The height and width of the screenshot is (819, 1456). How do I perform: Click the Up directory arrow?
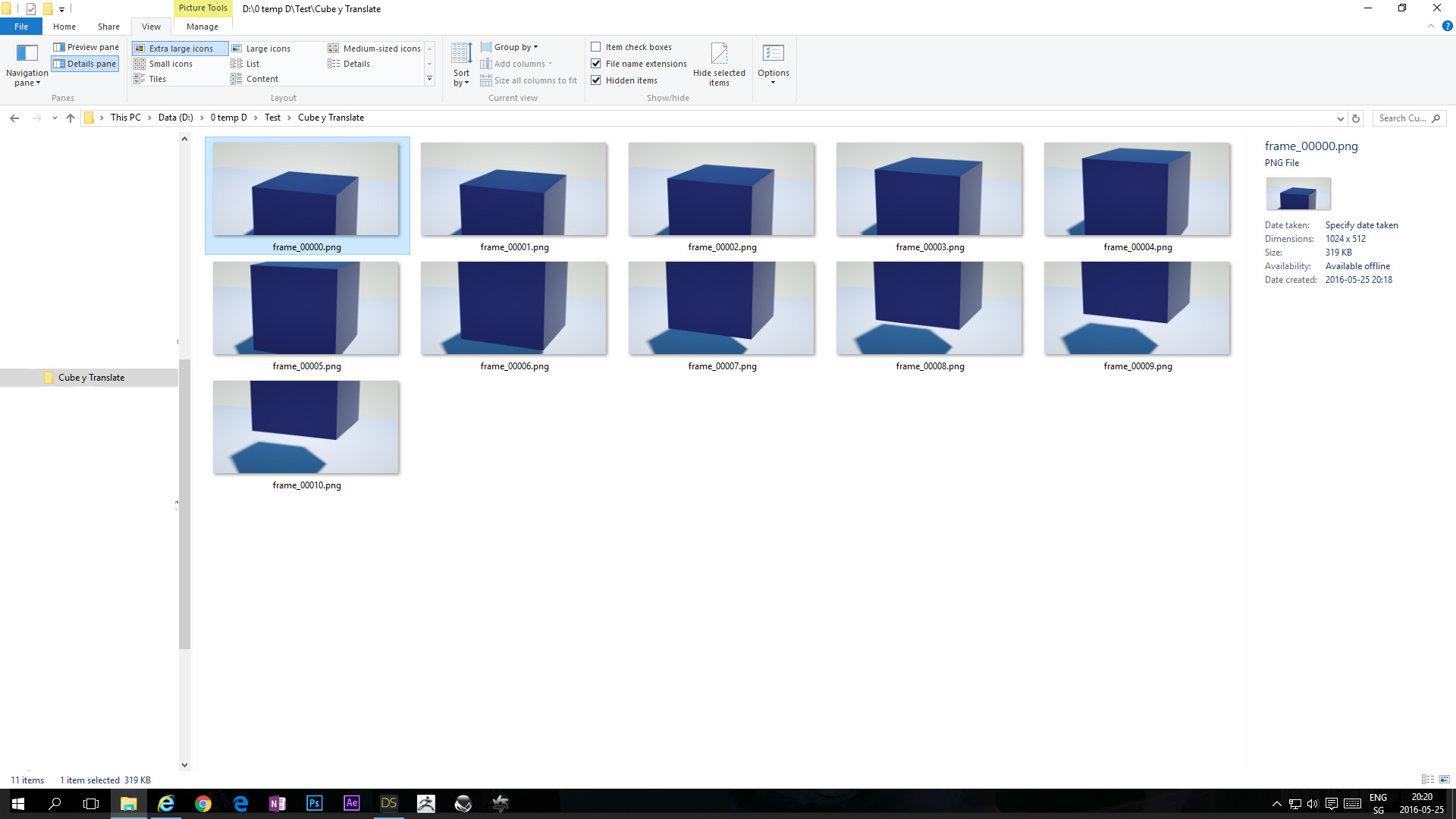click(x=71, y=118)
